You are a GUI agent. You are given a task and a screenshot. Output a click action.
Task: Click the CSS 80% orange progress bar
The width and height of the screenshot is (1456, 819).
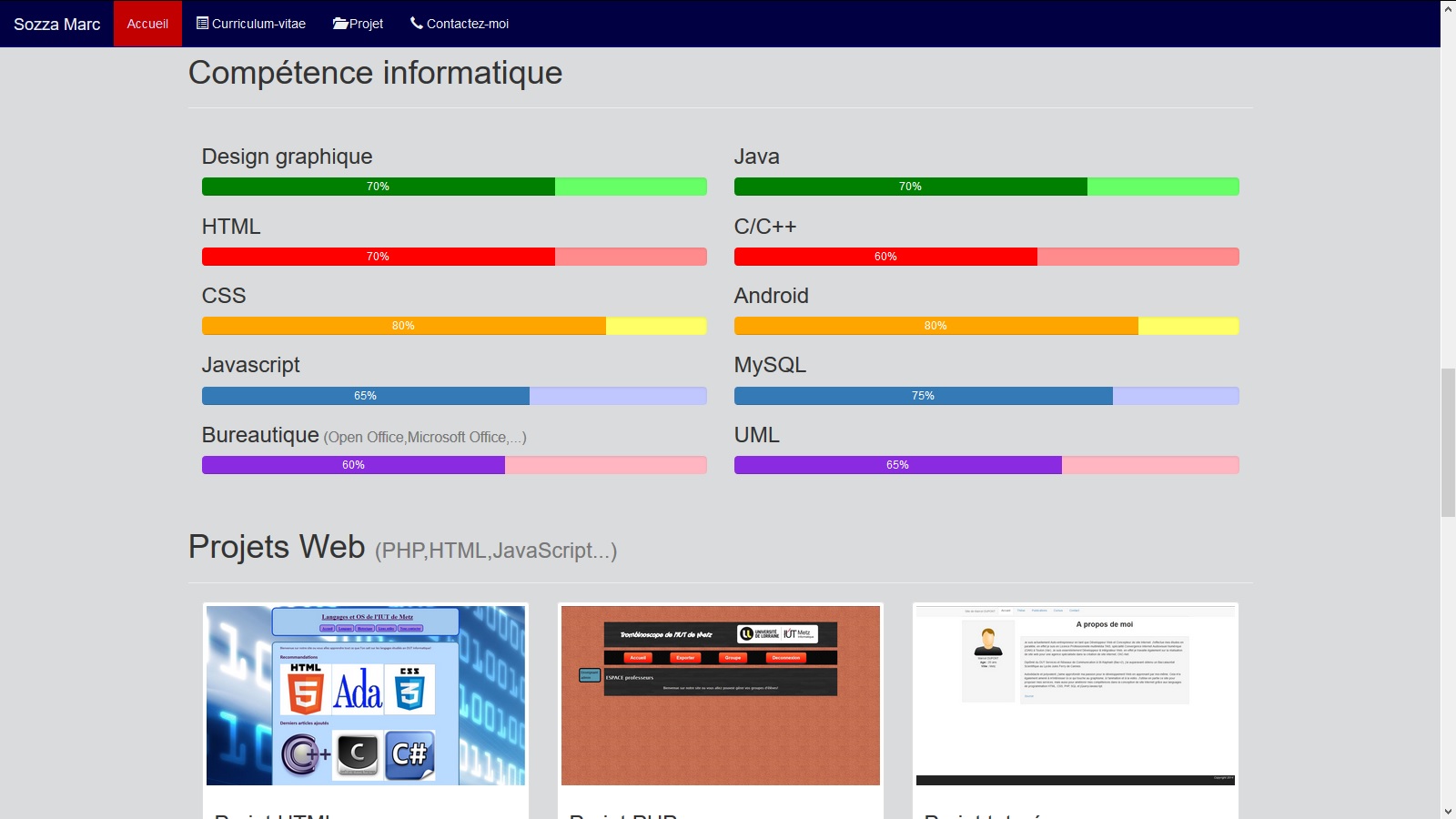pyautogui.click(x=454, y=326)
